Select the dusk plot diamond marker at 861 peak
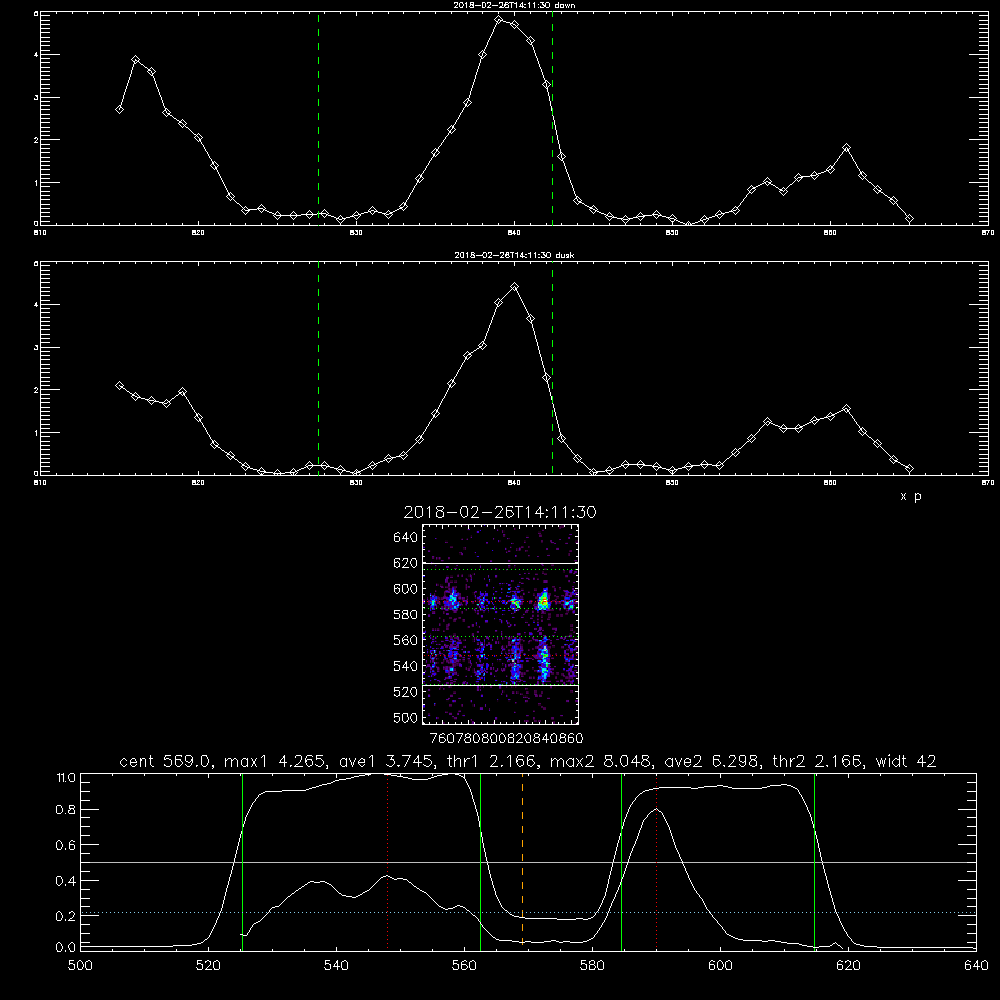The width and height of the screenshot is (1000, 1000). point(846,409)
